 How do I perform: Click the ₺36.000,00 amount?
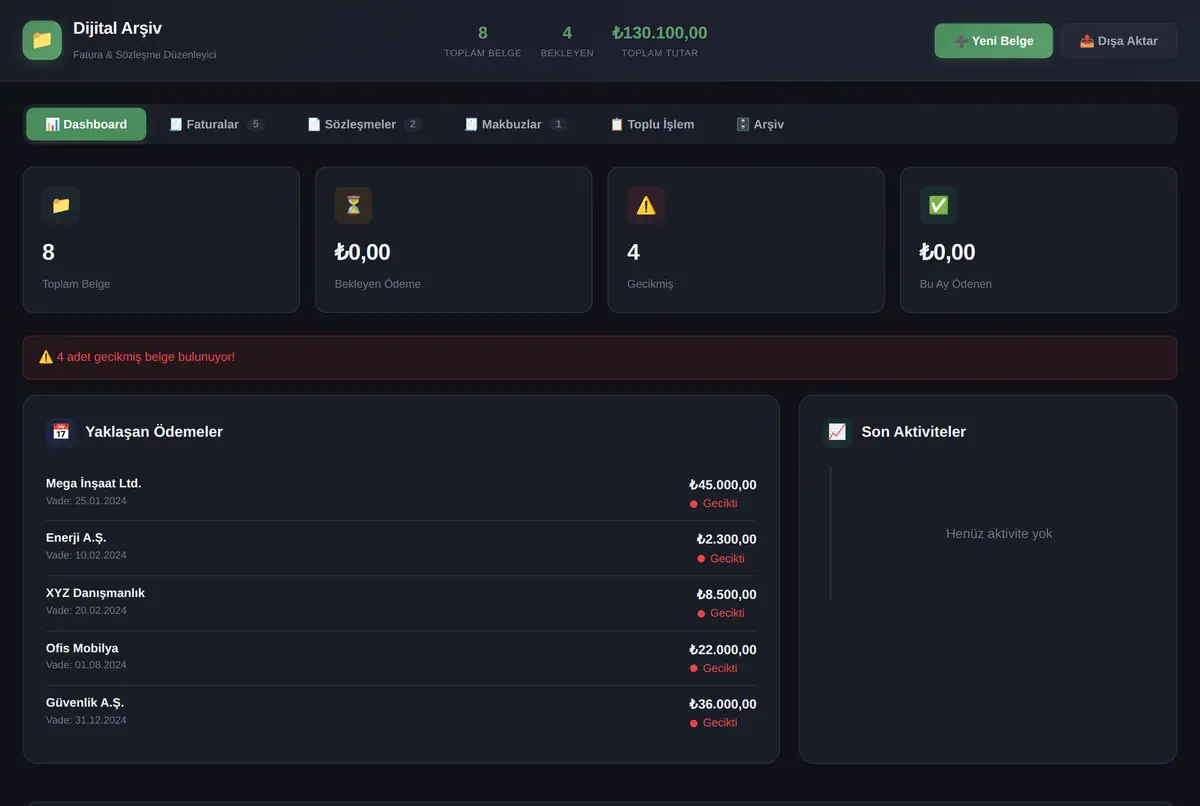(x=723, y=704)
